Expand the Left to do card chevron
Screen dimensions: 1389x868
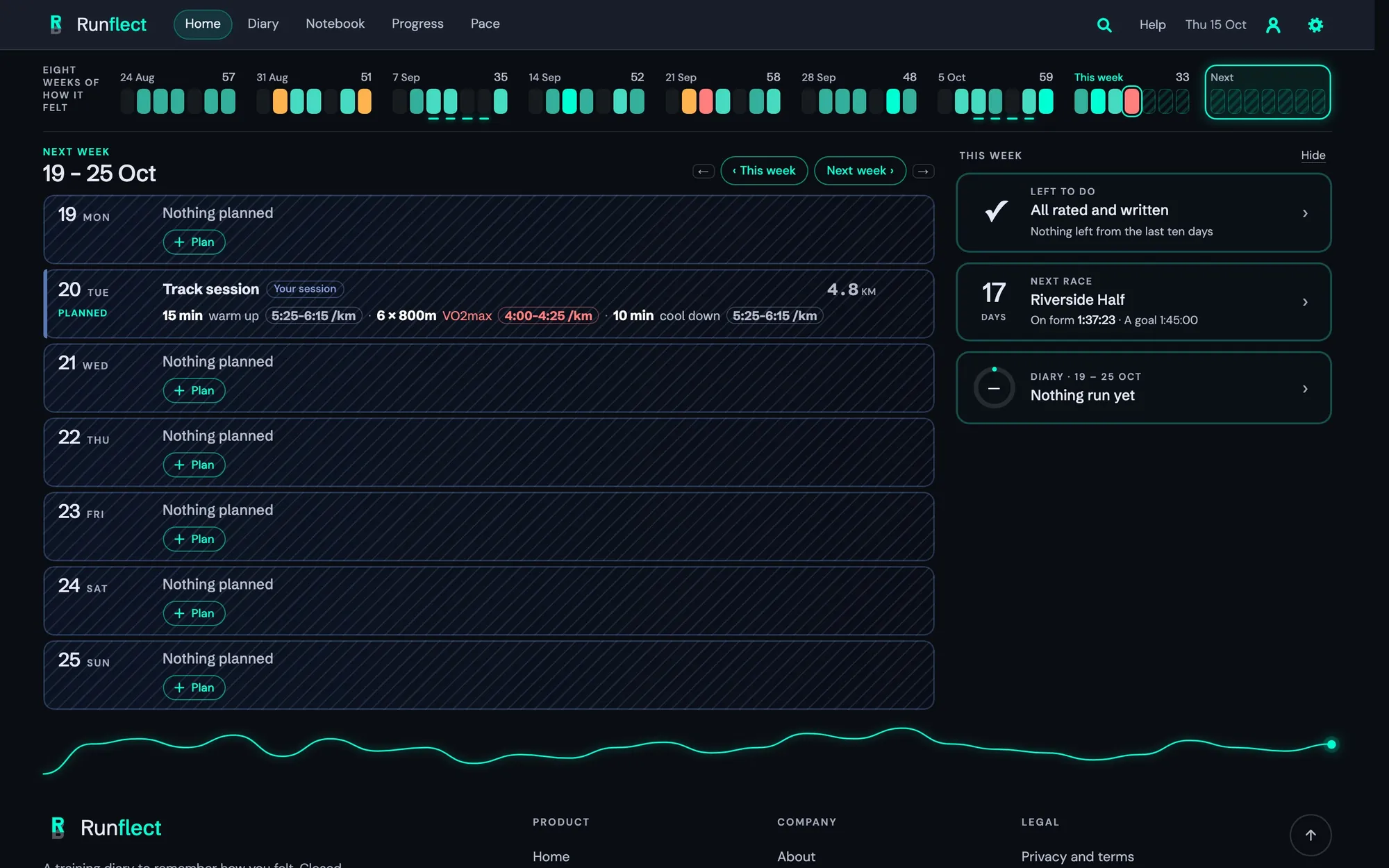1305,213
